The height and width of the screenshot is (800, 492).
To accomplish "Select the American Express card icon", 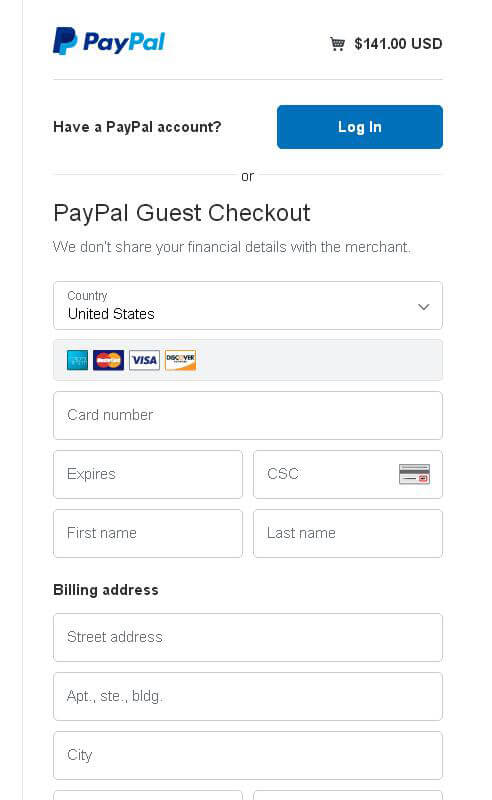I will point(77,360).
